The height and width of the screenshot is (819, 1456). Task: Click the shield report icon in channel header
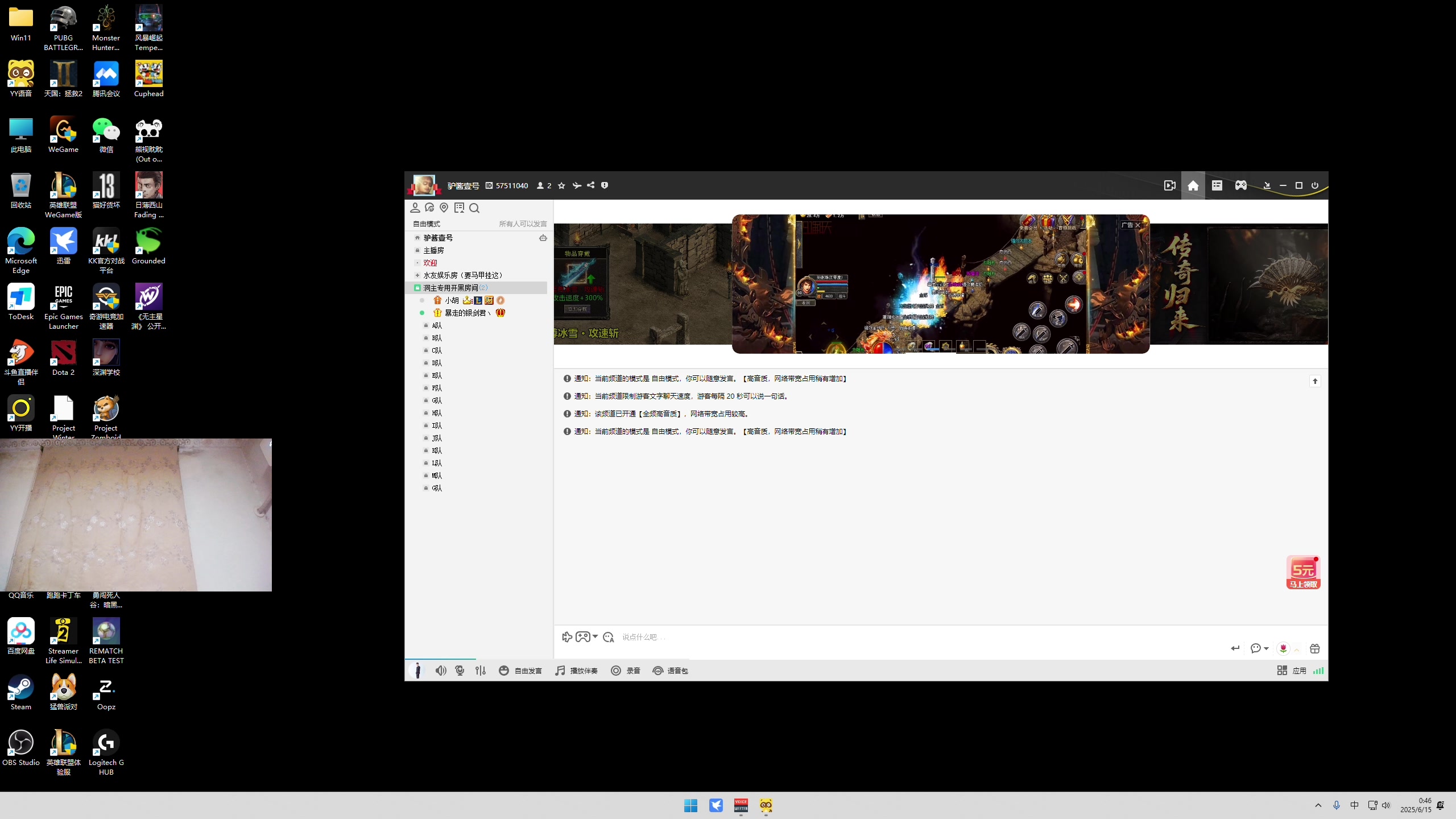coord(605,185)
